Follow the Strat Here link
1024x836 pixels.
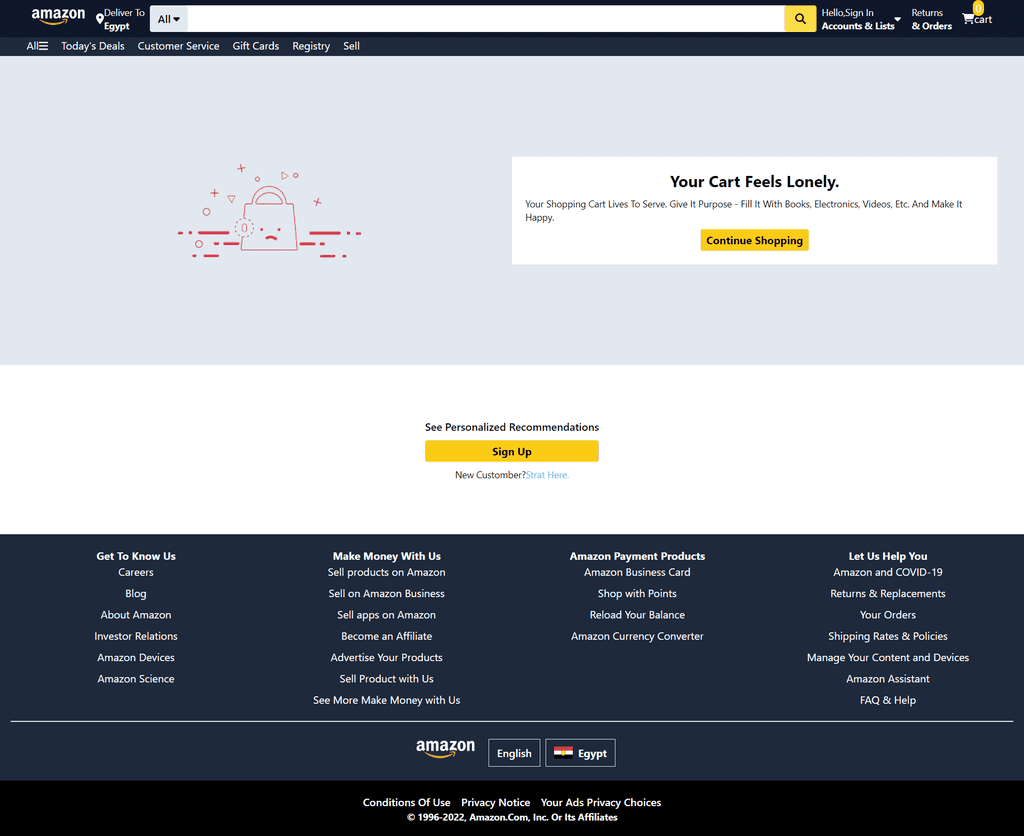coord(547,475)
